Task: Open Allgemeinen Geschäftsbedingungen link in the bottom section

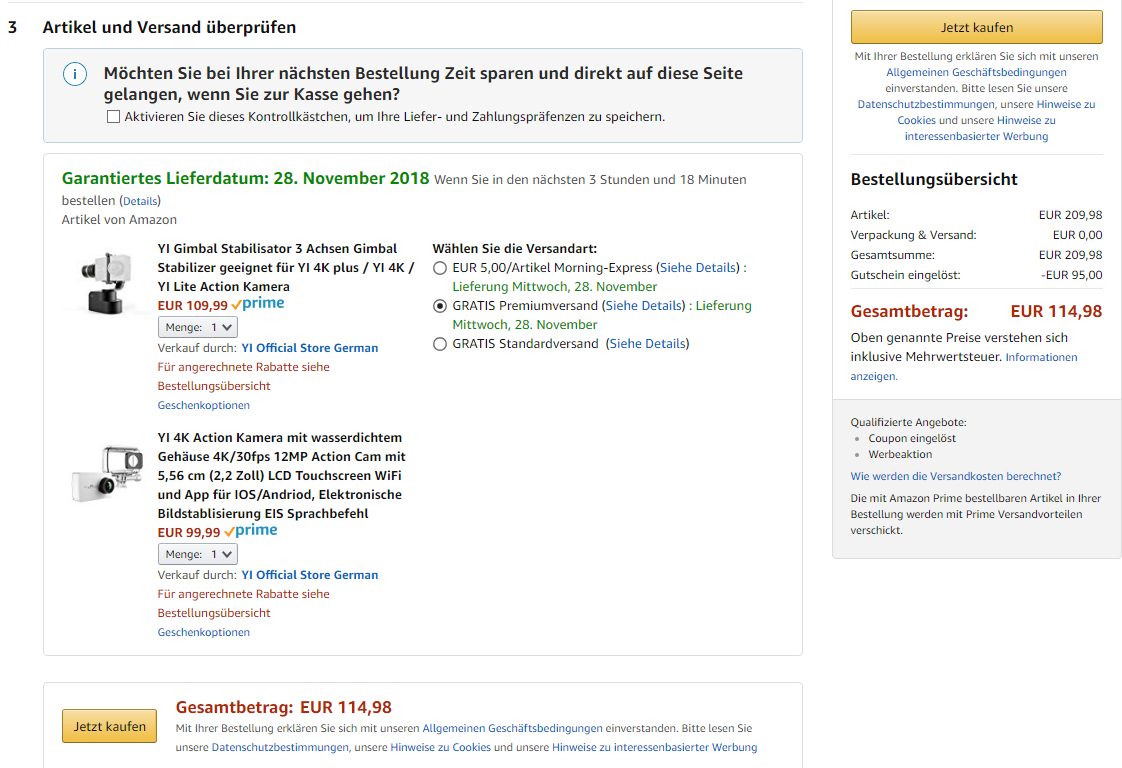Action: pos(512,728)
